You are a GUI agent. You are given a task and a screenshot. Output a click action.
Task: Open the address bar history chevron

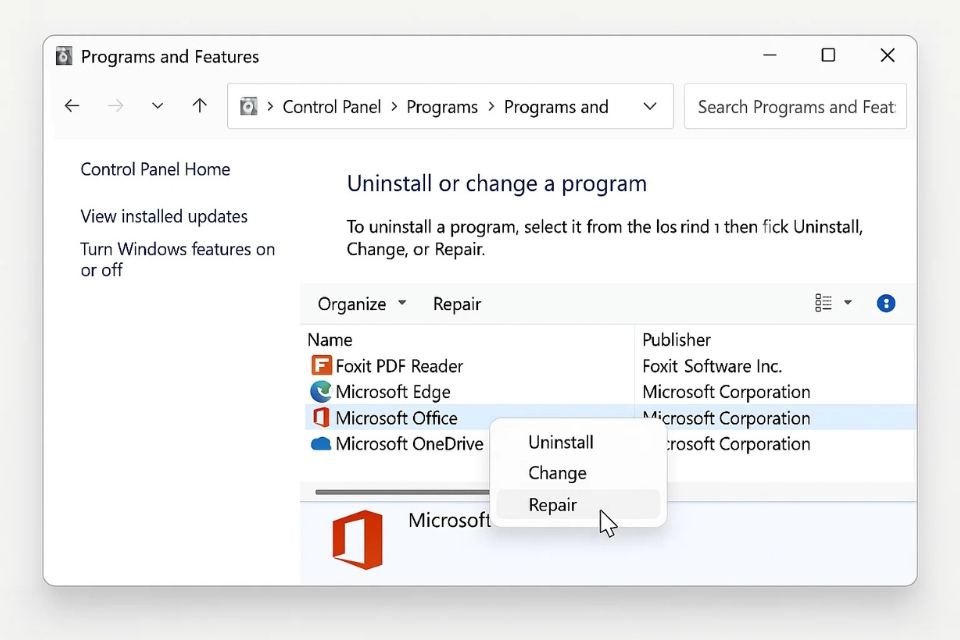tap(650, 107)
